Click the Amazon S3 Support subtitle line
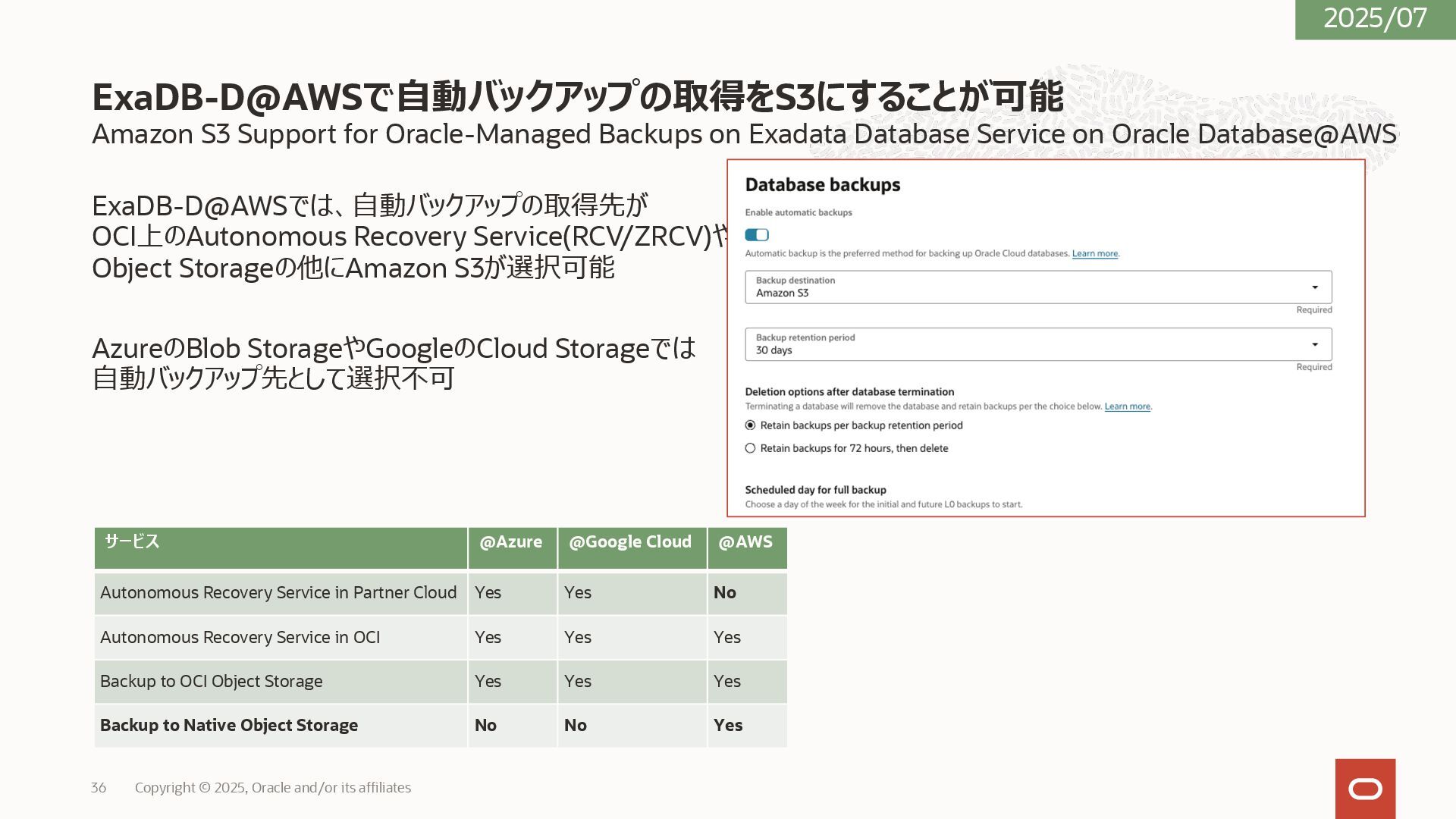The height and width of the screenshot is (819, 1456). [x=744, y=134]
